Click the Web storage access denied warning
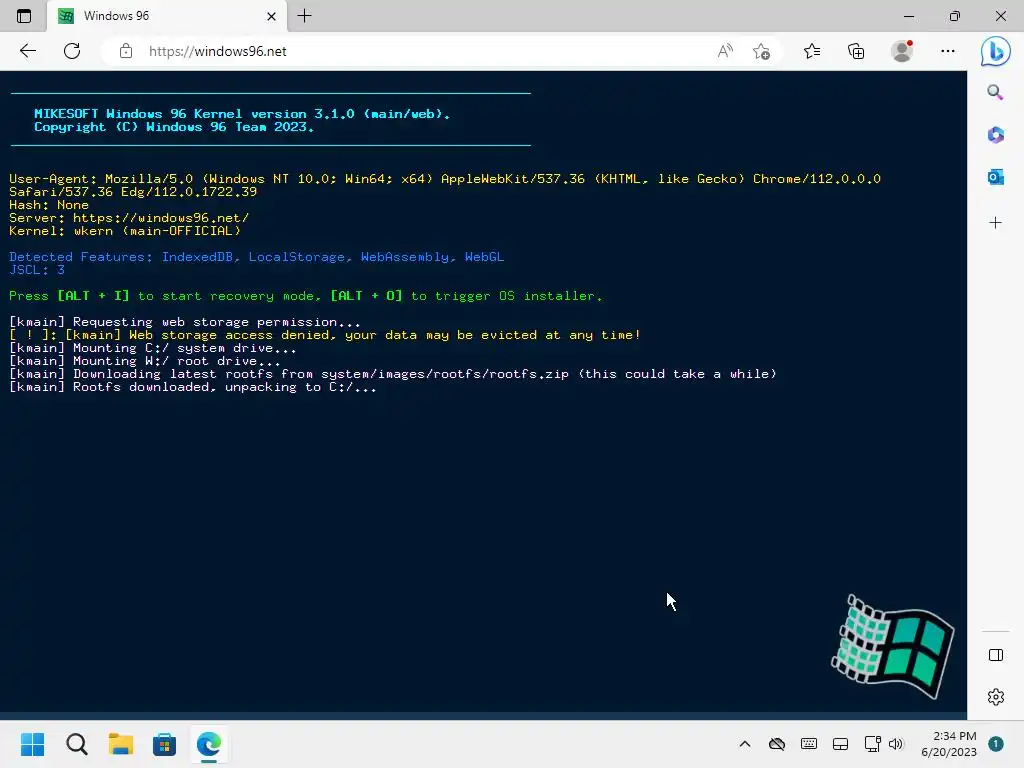The width and height of the screenshot is (1024, 768). [x=325, y=335]
